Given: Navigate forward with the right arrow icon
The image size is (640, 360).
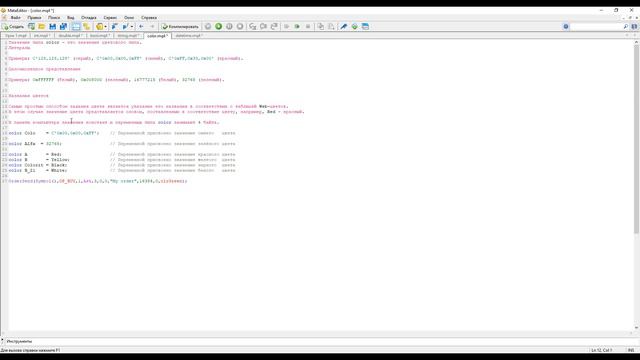Looking at the screenshot, I should [x=152, y=27].
